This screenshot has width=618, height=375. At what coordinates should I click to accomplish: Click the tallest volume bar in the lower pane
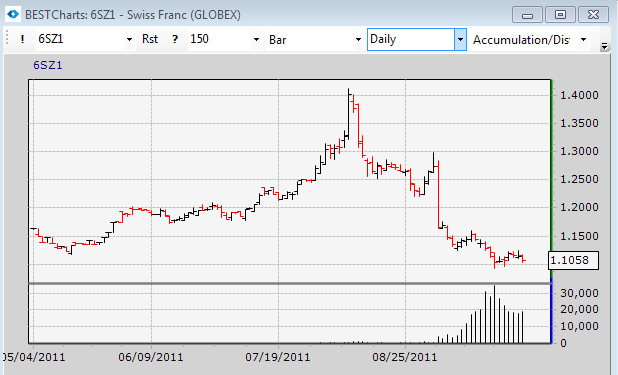pyautogui.click(x=495, y=314)
